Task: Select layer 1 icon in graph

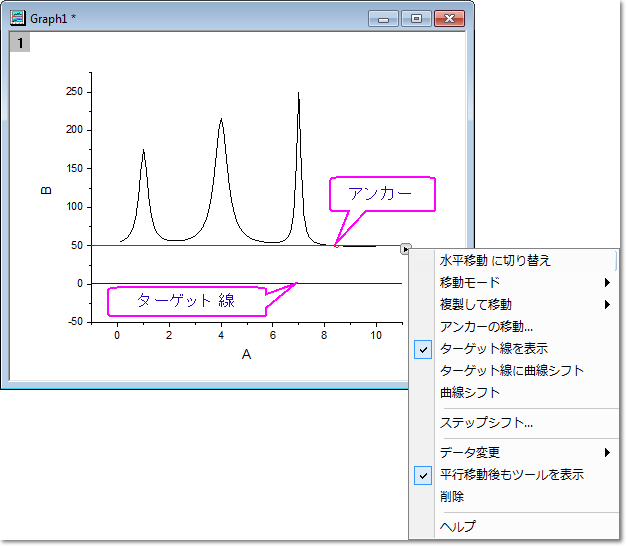Action: click(20, 42)
